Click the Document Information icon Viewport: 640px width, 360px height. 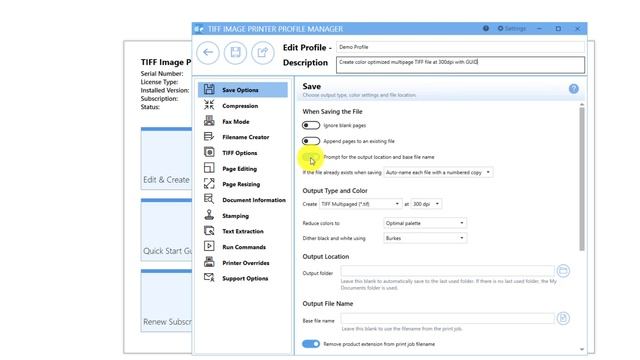point(209,199)
